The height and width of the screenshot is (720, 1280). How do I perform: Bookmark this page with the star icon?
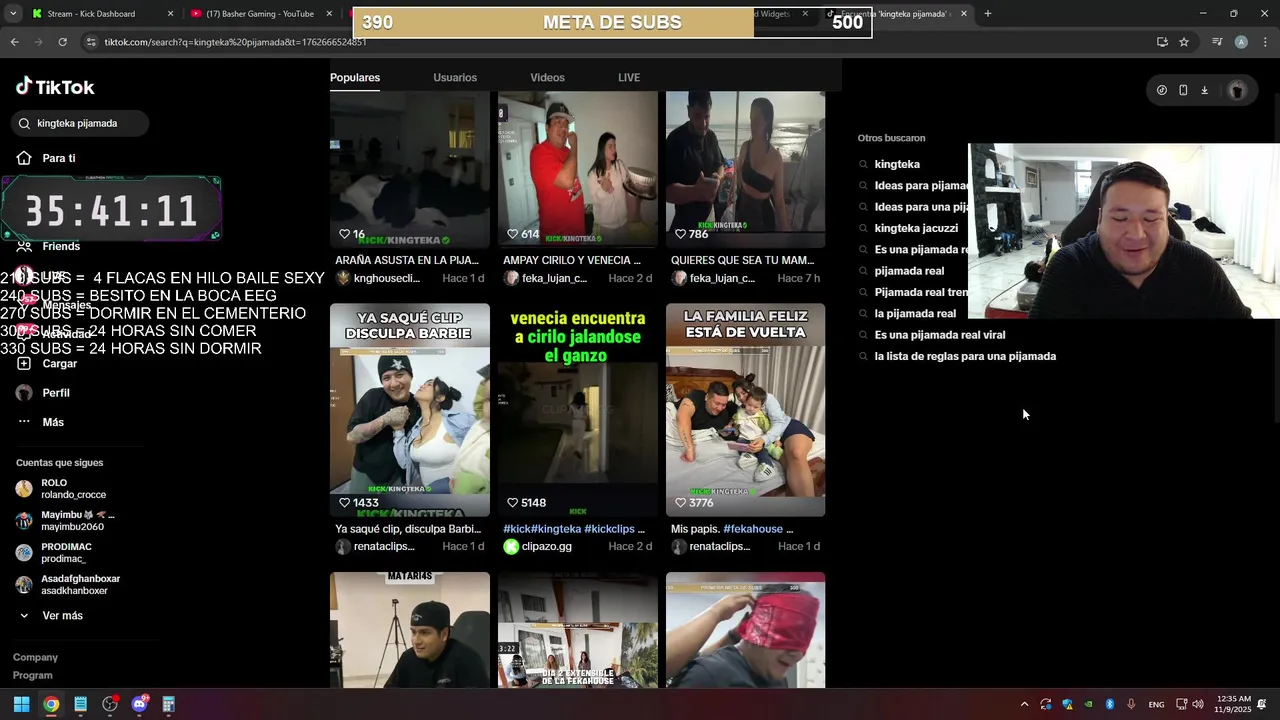click(x=1184, y=42)
